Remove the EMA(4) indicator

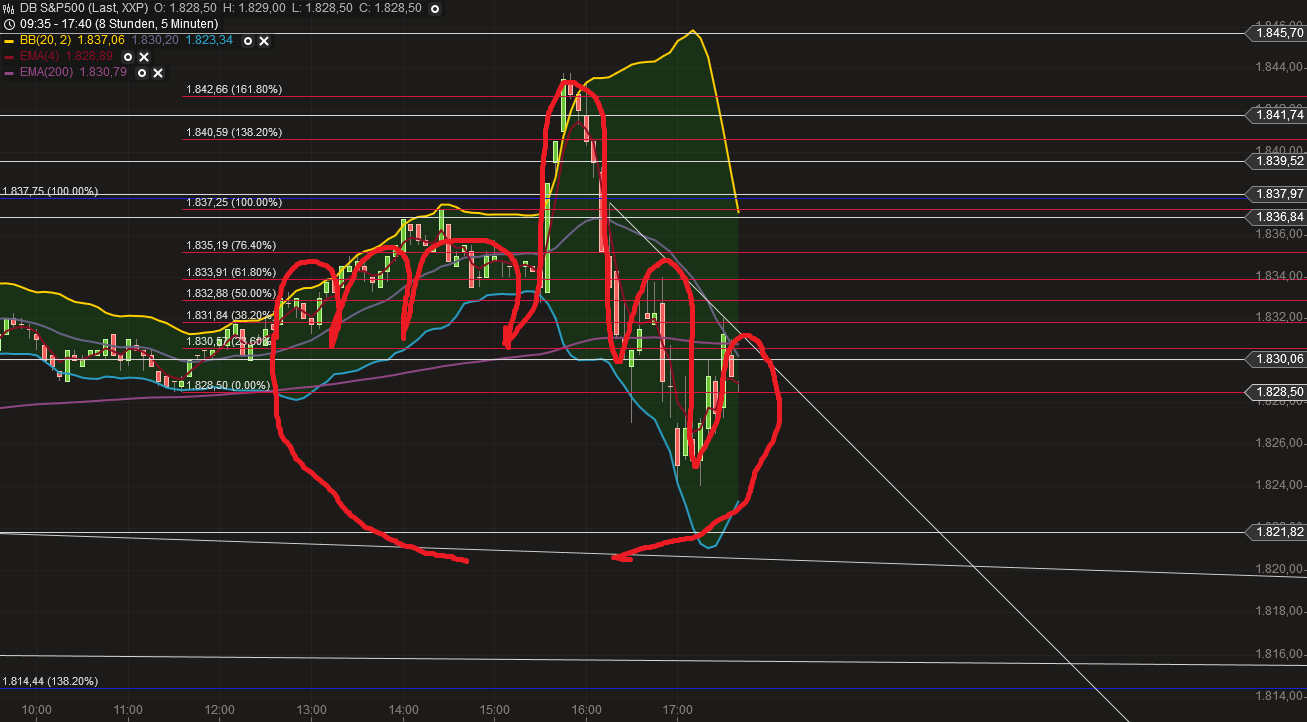(144, 57)
